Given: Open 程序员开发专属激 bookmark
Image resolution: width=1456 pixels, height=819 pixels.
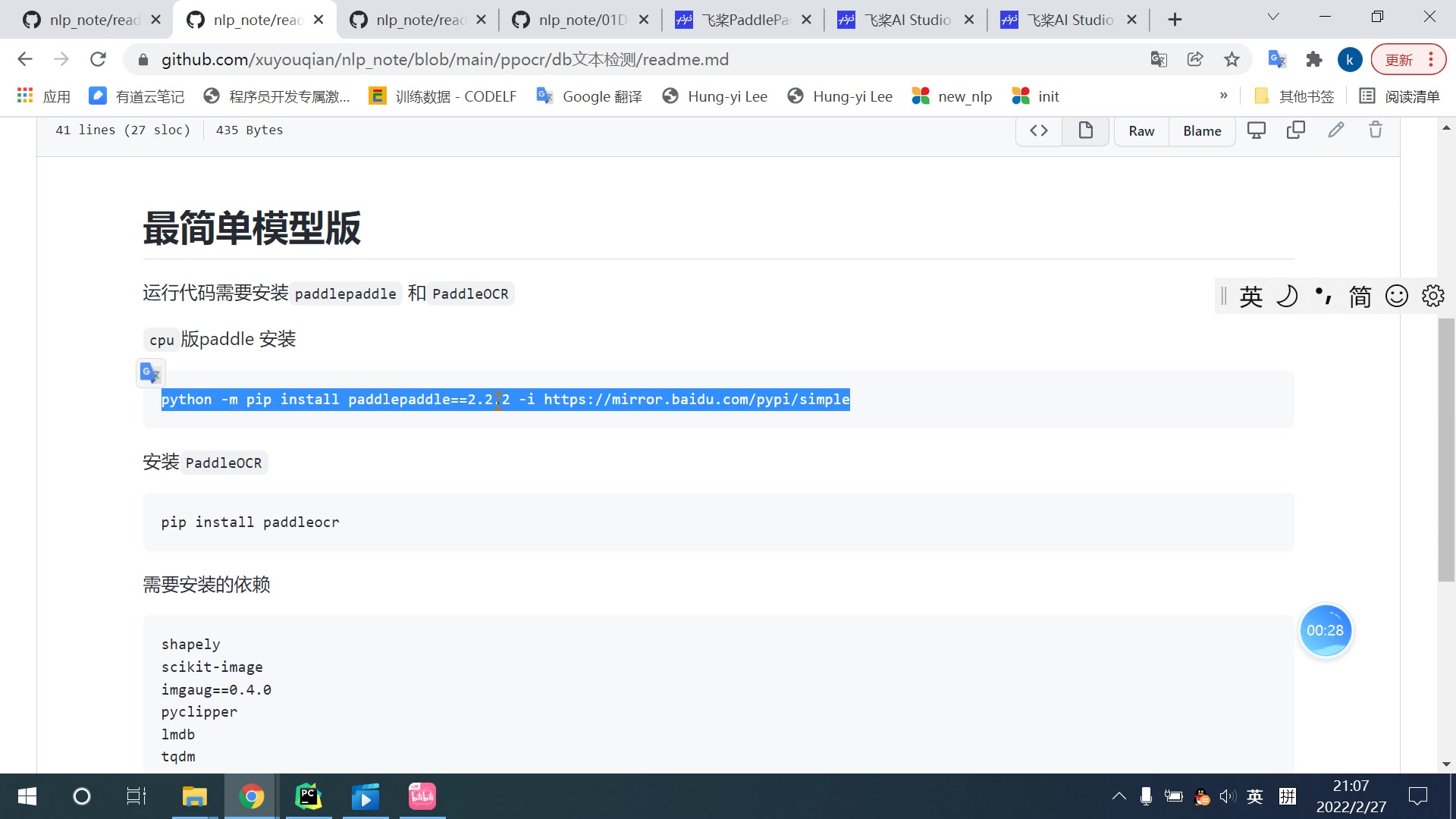Looking at the screenshot, I should click(x=278, y=96).
